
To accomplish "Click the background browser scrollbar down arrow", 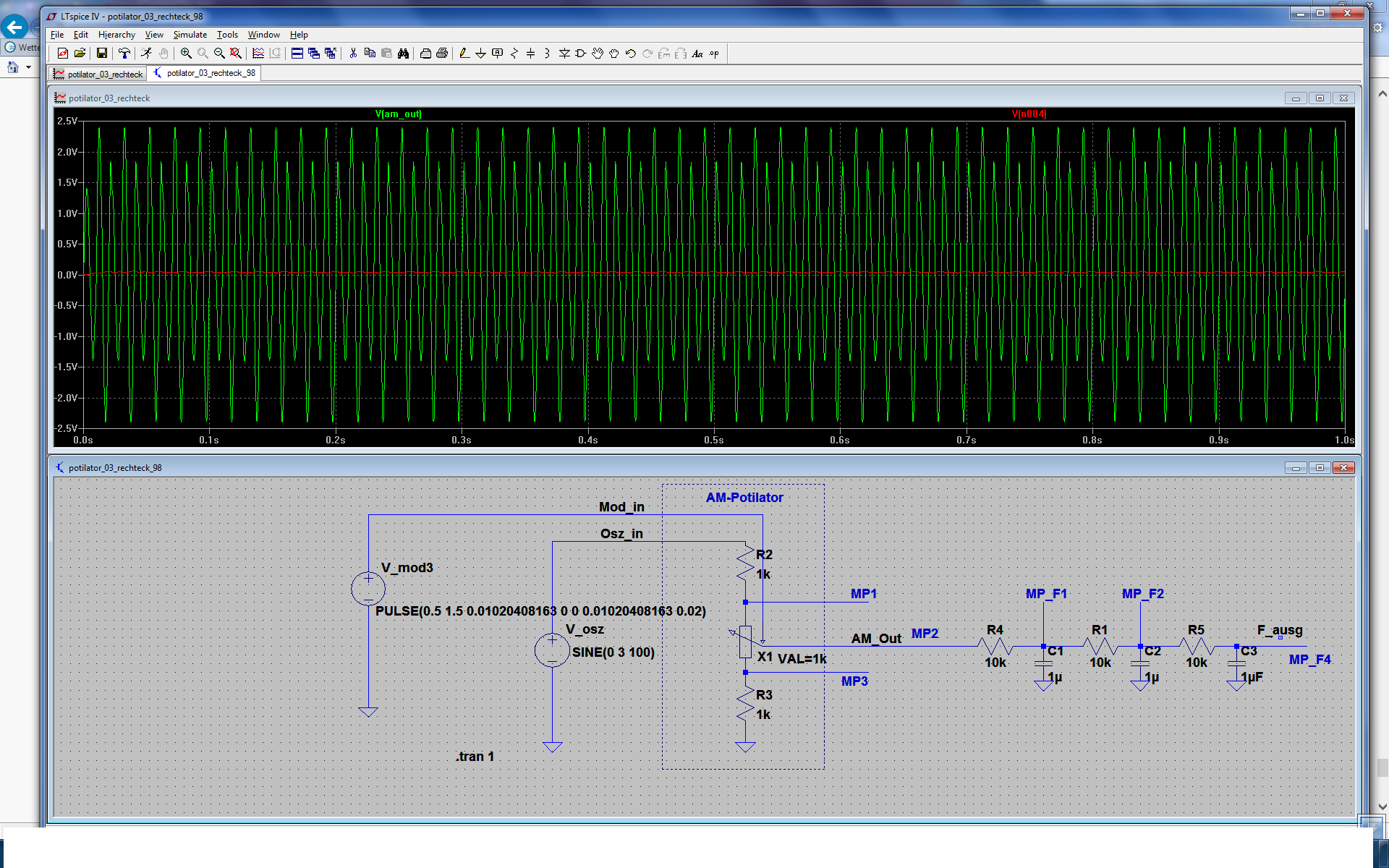I will [1382, 807].
